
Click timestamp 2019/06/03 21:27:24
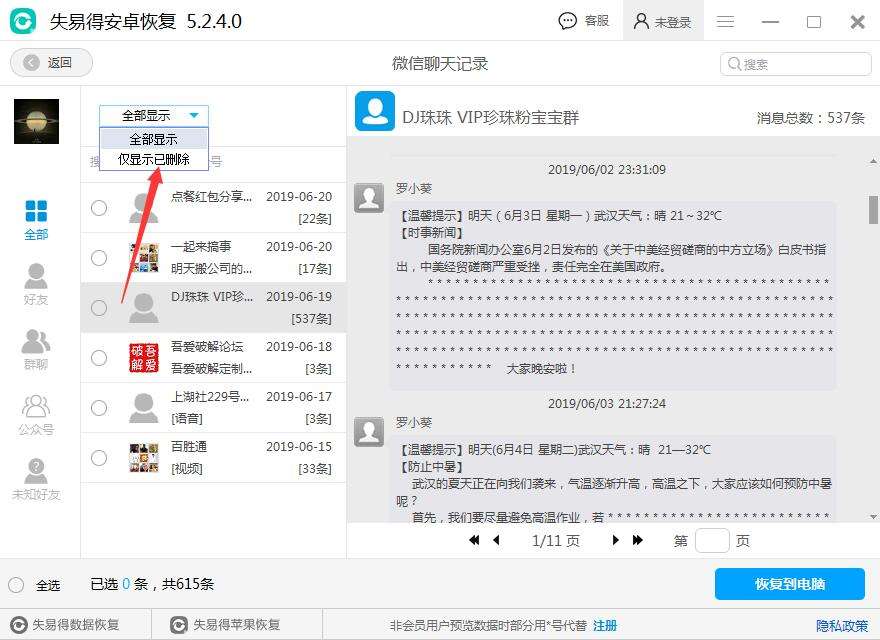pos(607,404)
